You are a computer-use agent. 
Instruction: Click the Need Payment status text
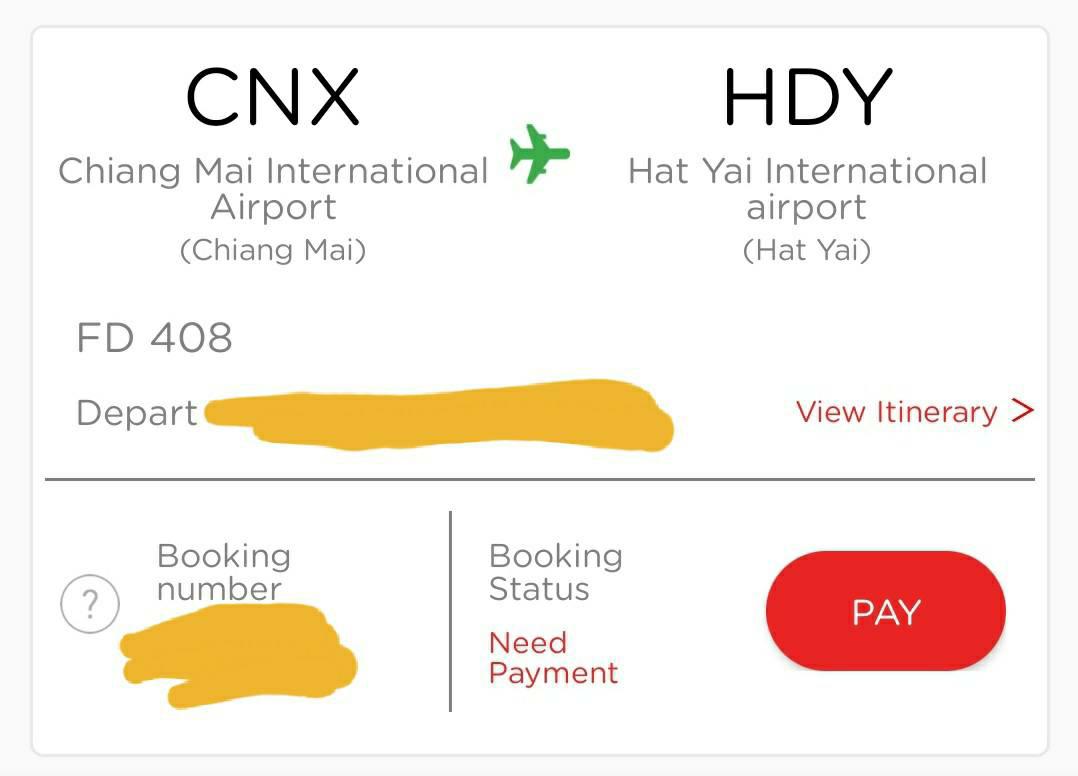(553, 658)
